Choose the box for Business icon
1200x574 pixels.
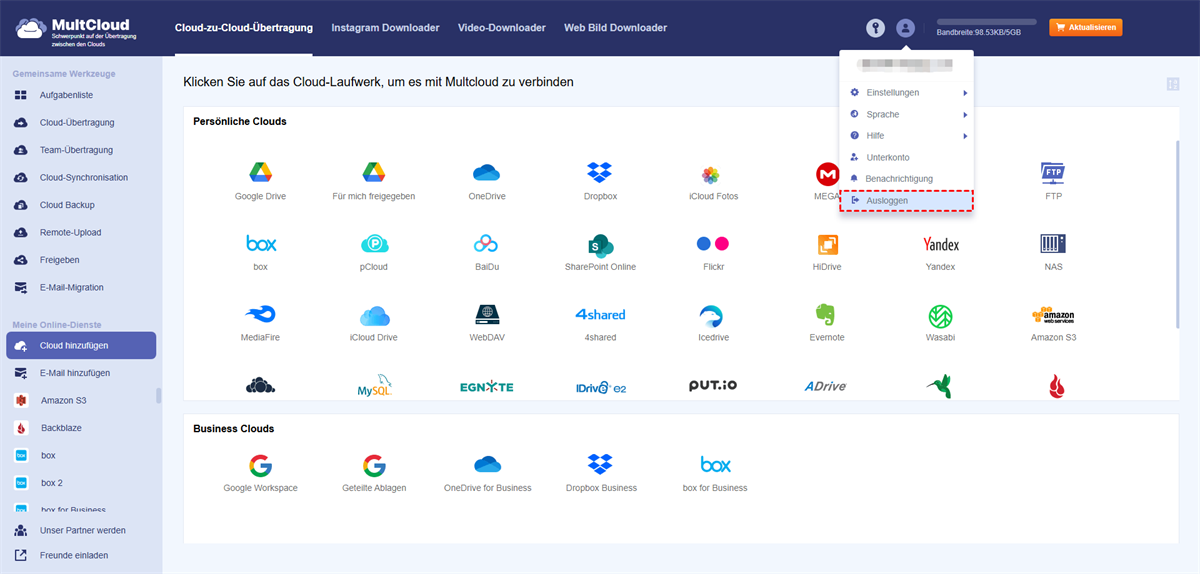point(715,465)
